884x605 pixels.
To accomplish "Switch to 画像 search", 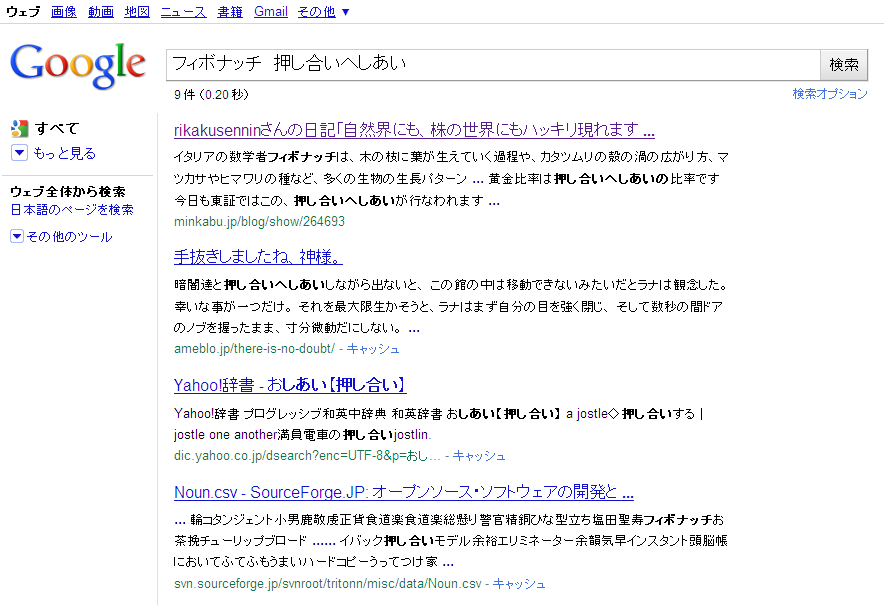I will pos(63,12).
